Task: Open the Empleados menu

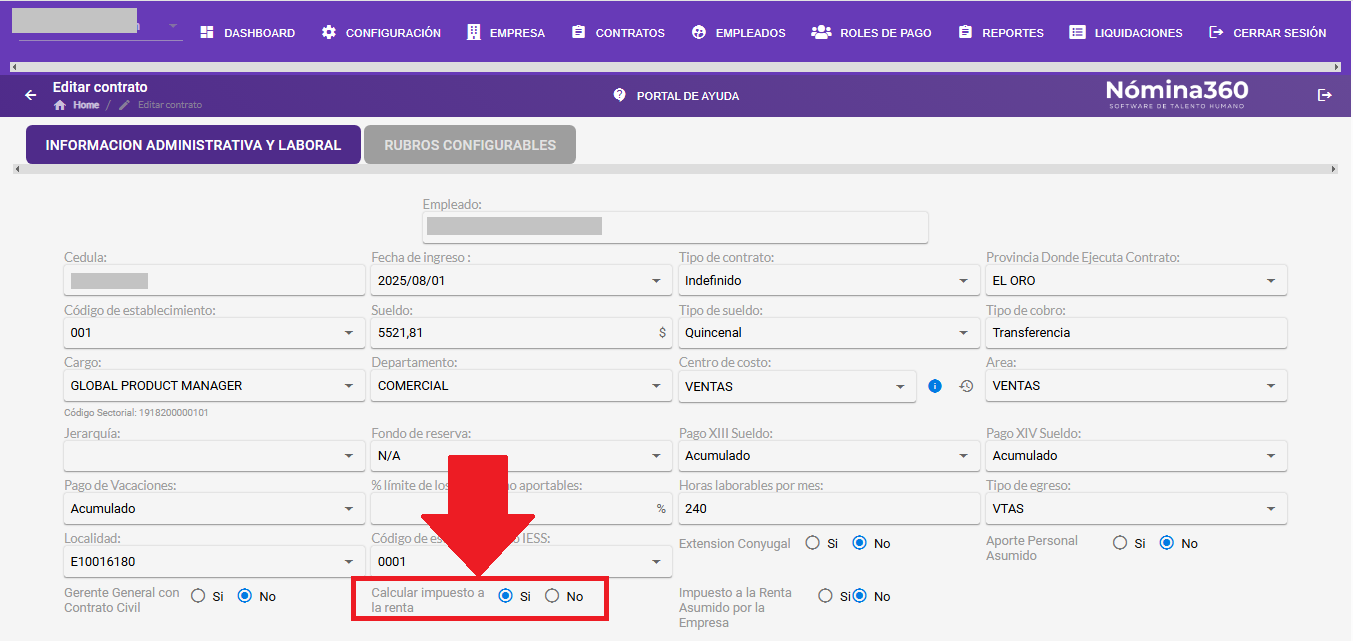Action: click(x=738, y=33)
